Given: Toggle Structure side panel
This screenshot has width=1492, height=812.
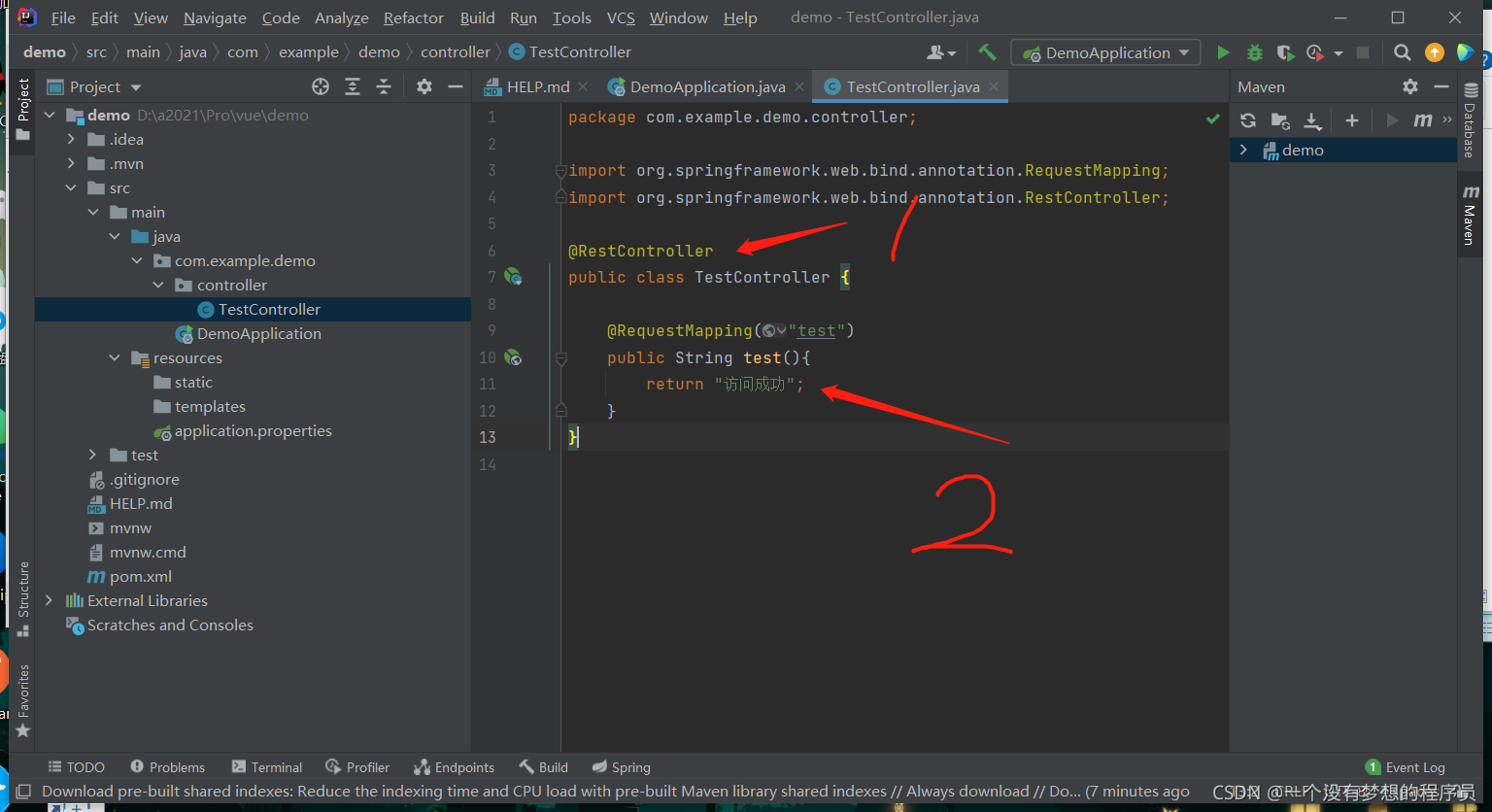Looking at the screenshot, I should pyautogui.click(x=23, y=598).
